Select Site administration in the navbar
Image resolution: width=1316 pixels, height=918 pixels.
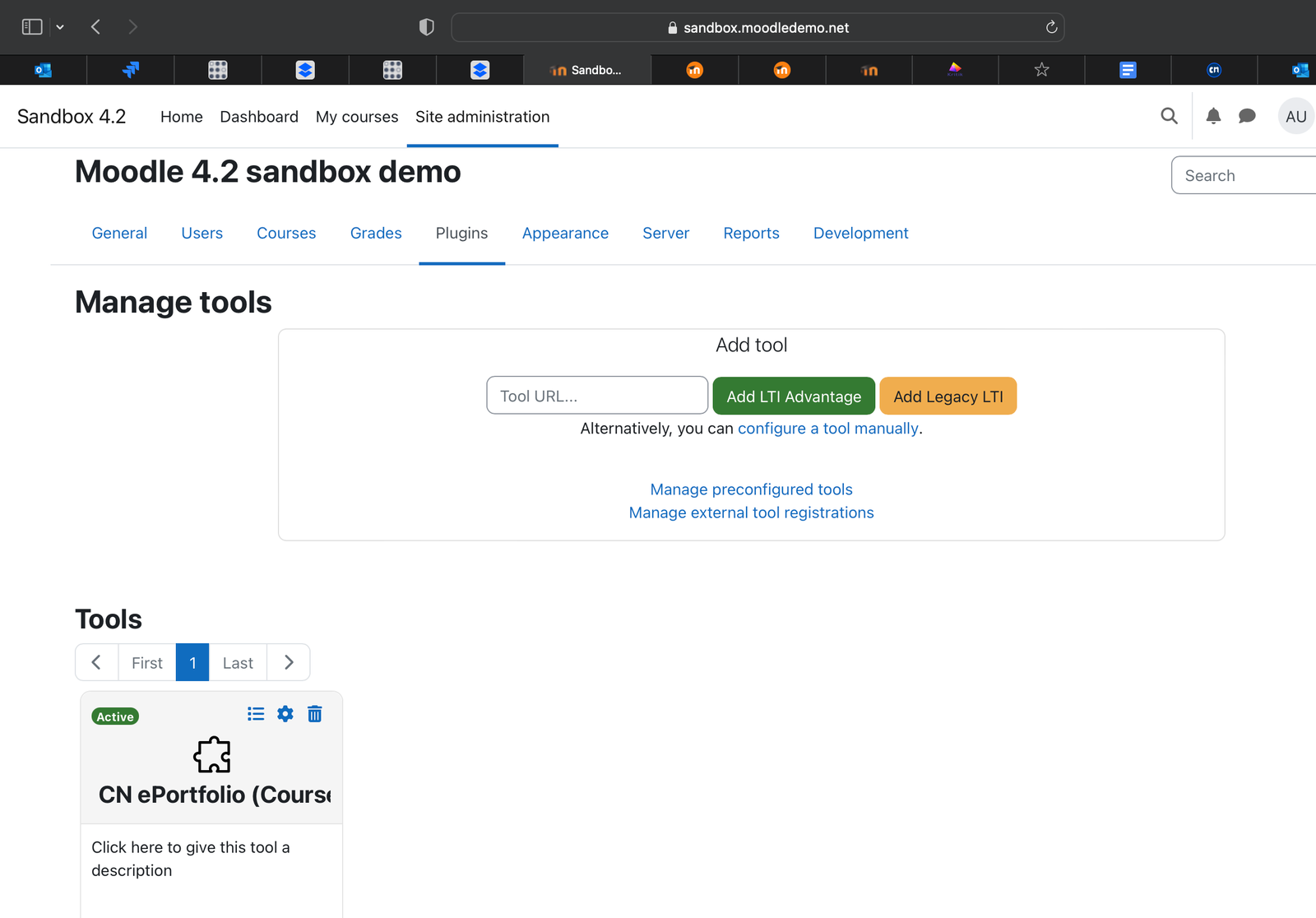tap(482, 117)
